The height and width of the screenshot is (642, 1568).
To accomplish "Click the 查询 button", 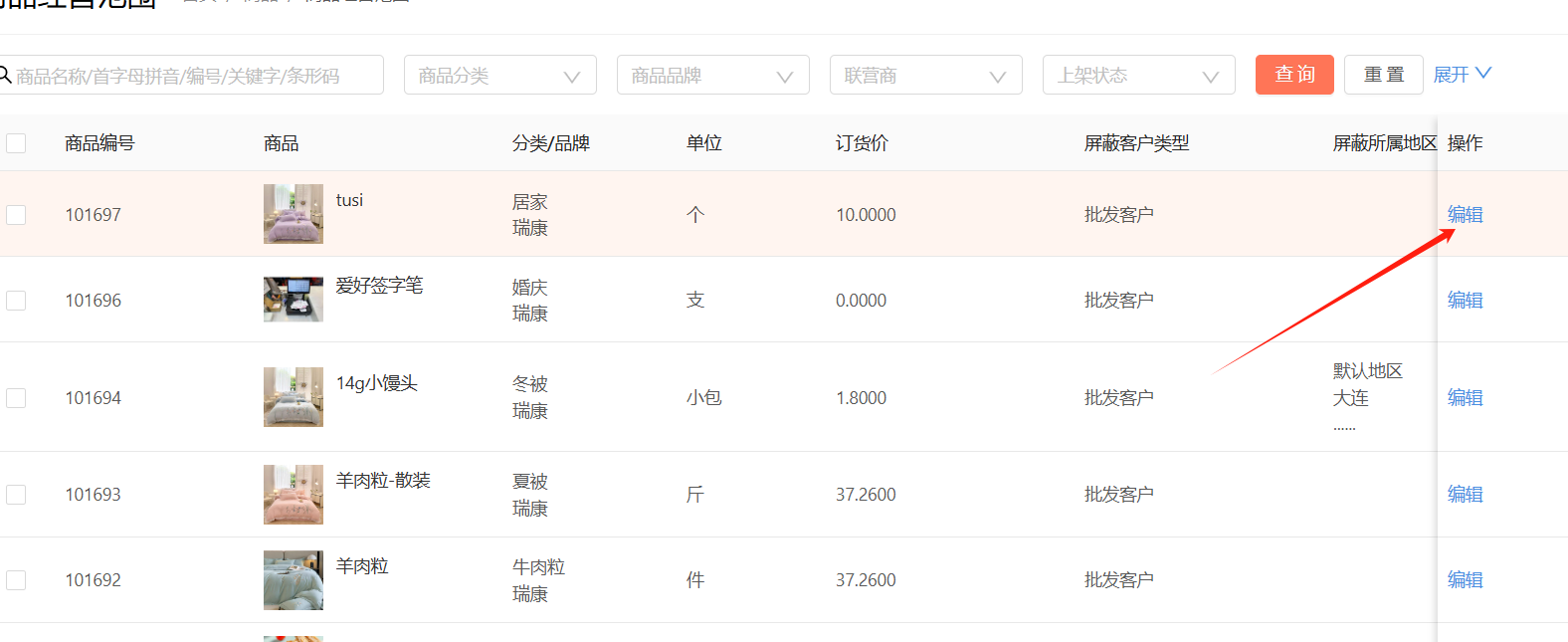I will 1294,75.
